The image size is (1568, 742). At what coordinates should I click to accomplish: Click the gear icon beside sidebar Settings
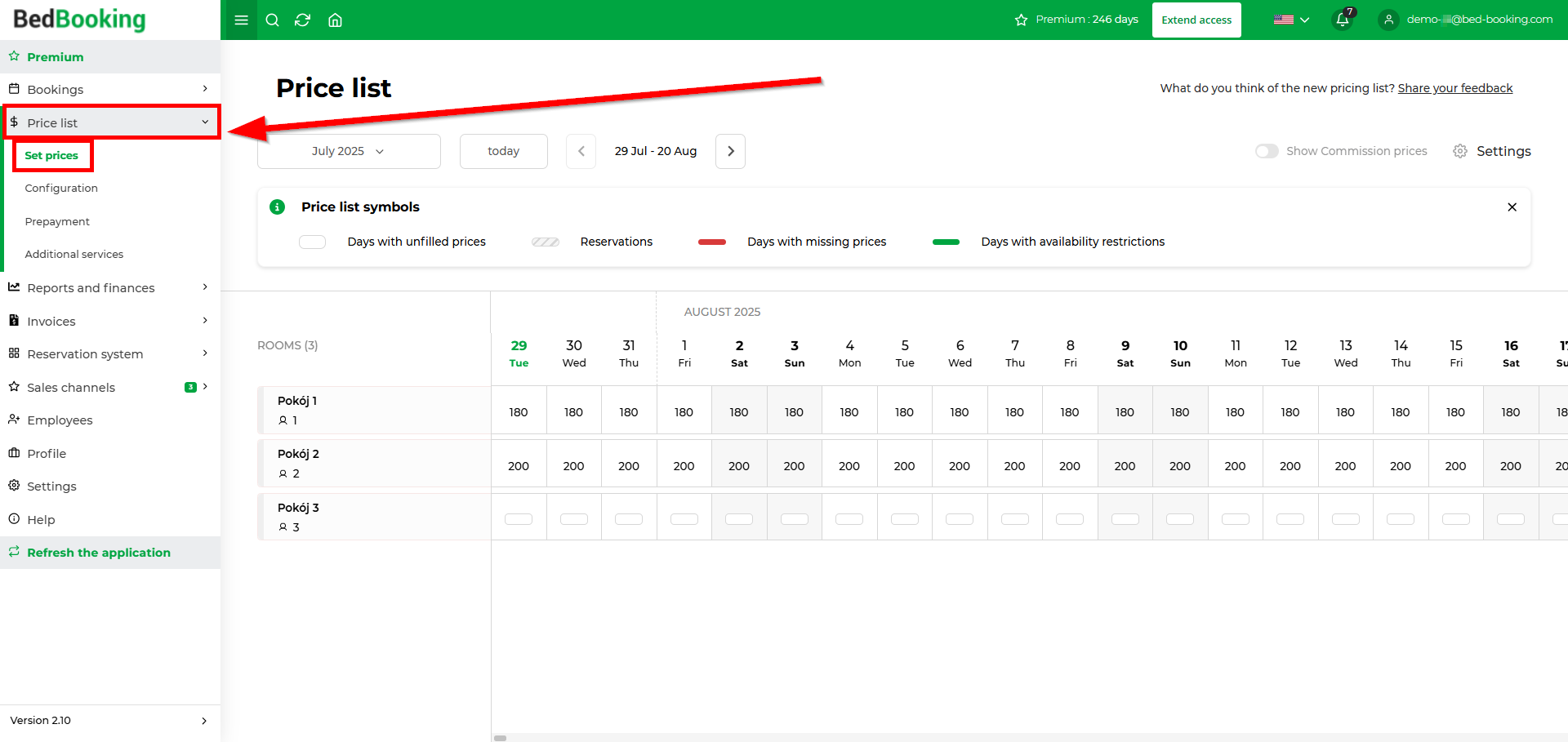point(14,485)
